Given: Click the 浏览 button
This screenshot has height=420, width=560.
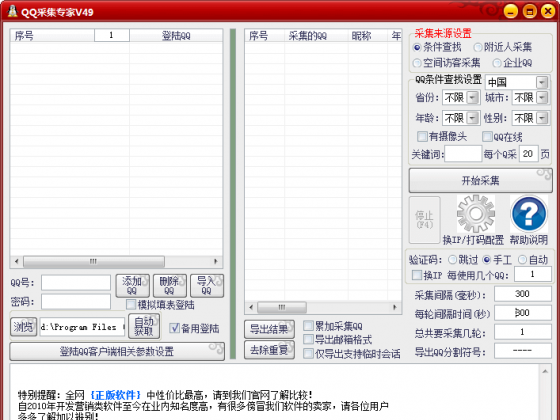Looking at the screenshot, I should click(23, 327).
